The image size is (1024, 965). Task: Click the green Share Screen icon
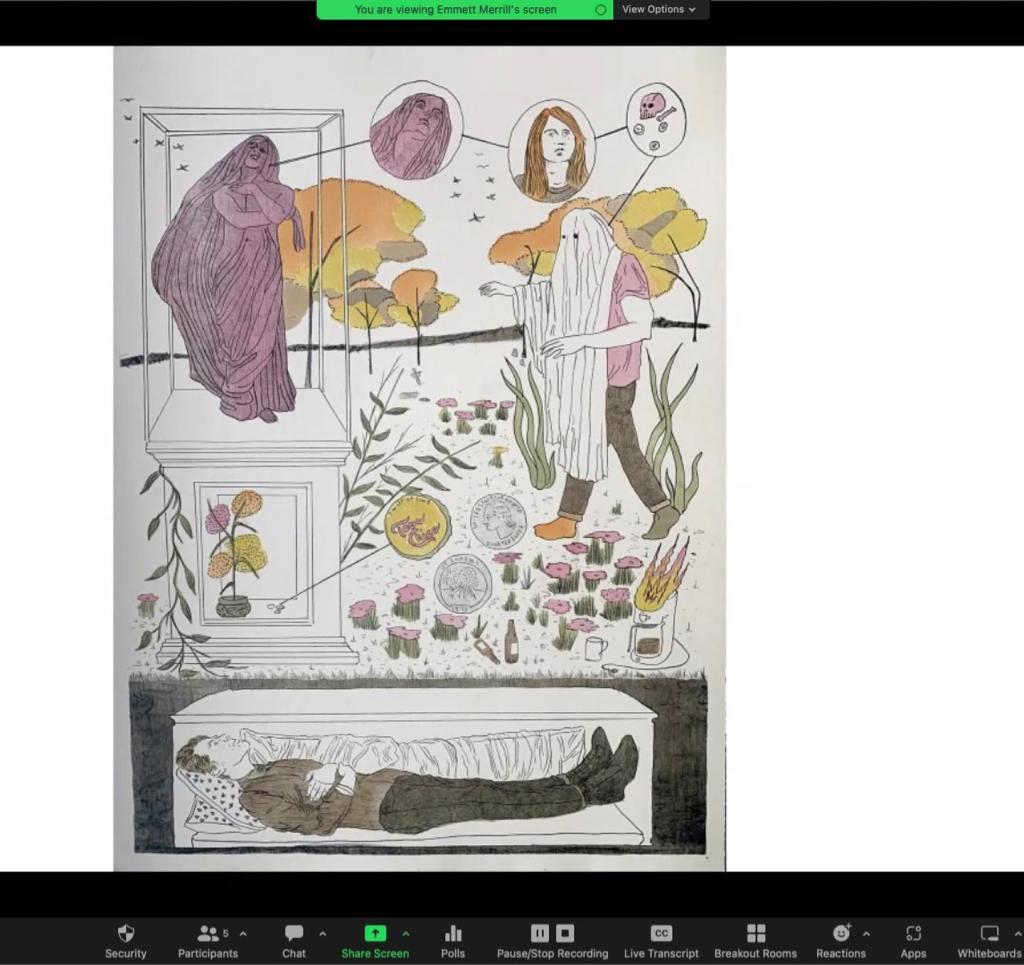375,933
